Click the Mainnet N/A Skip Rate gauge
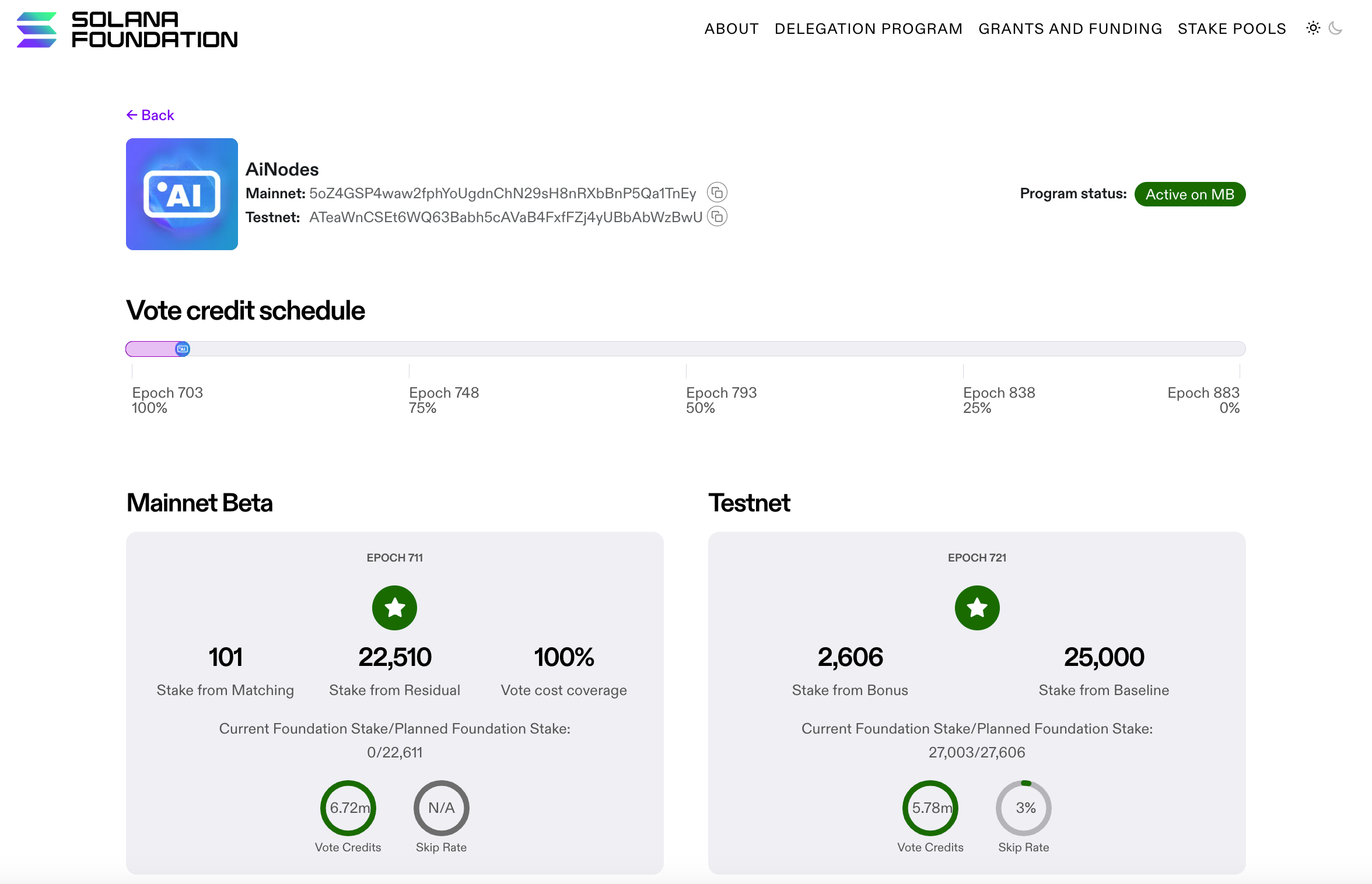 [x=442, y=808]
